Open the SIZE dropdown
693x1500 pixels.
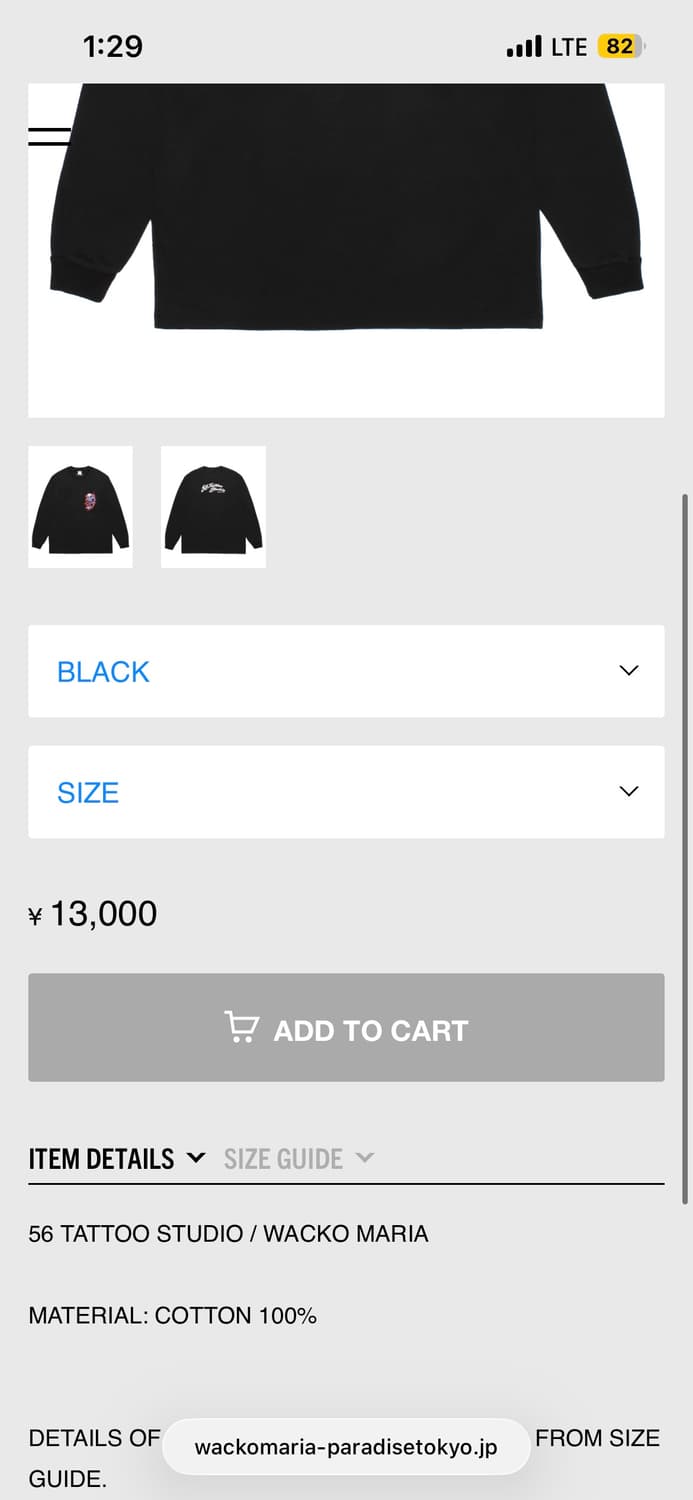[x=346, y=792]
